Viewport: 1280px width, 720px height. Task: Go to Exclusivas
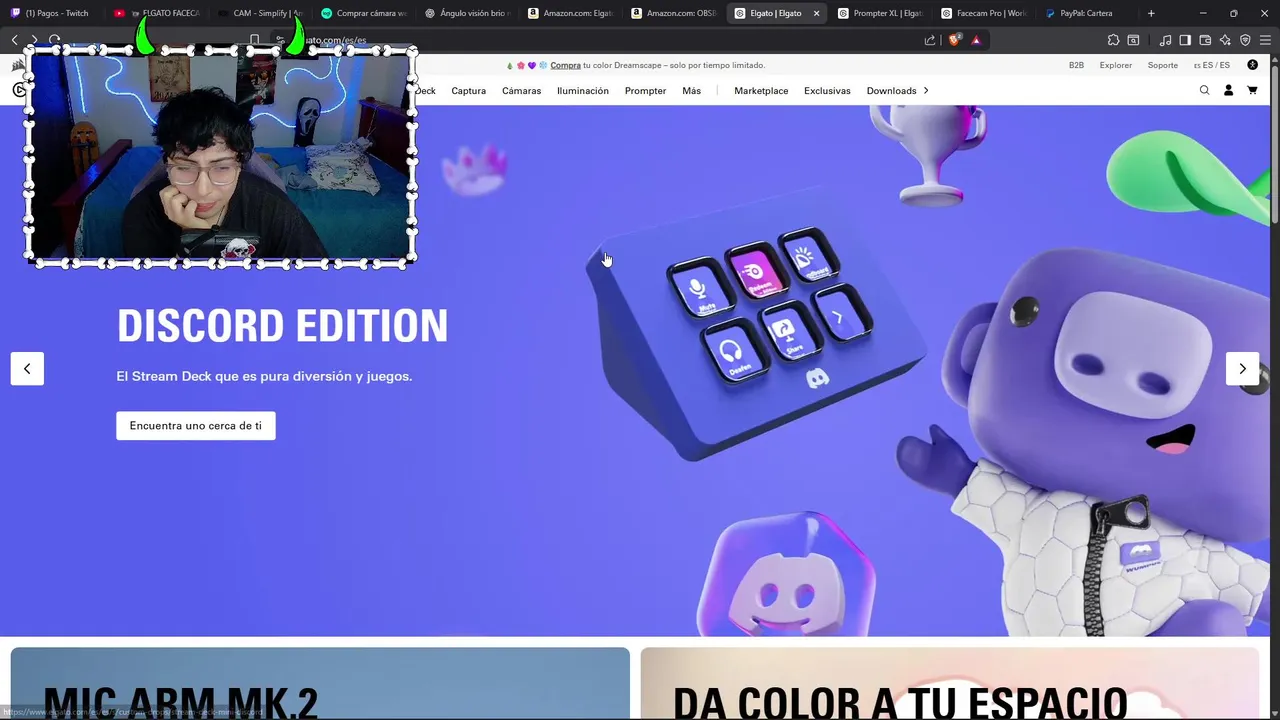point(827,91)
